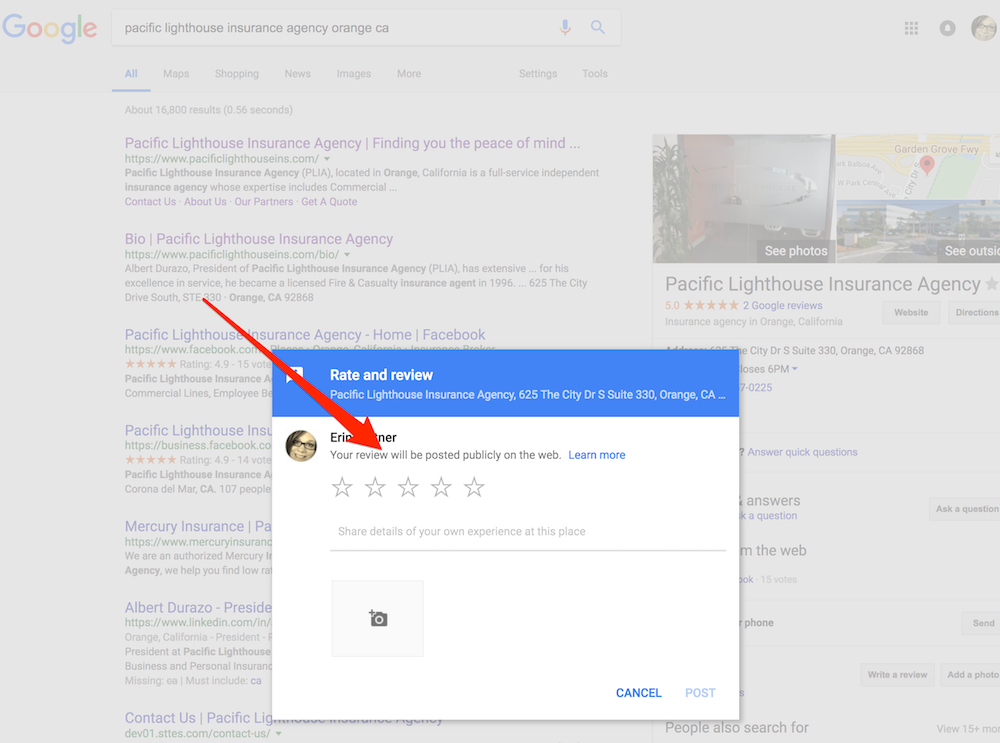1000x743 pixels.
Task: Click the Cancel button in review dialog
Action: point(638,693)
